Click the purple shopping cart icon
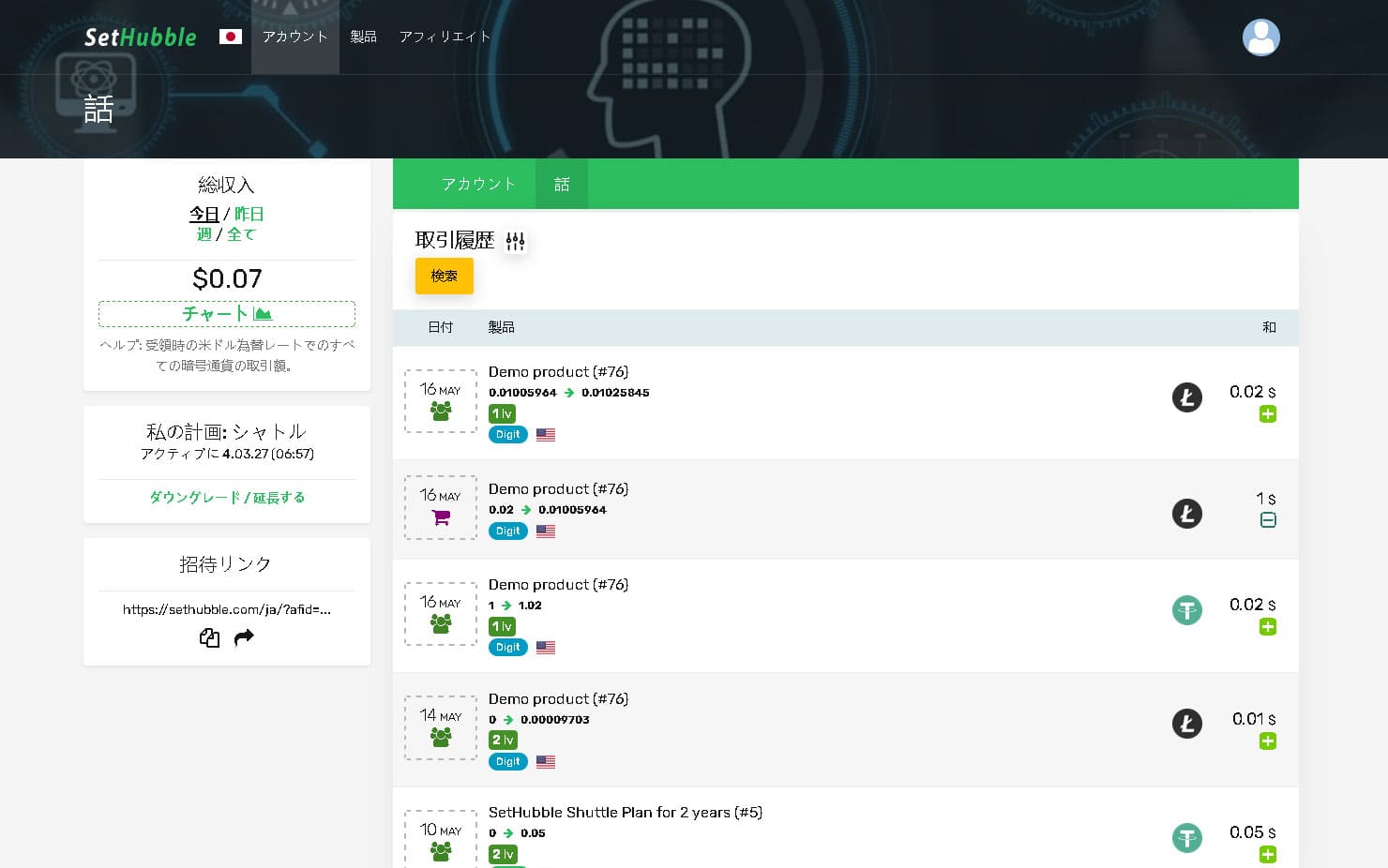The image size is (1388, 868). pos(441,517)
